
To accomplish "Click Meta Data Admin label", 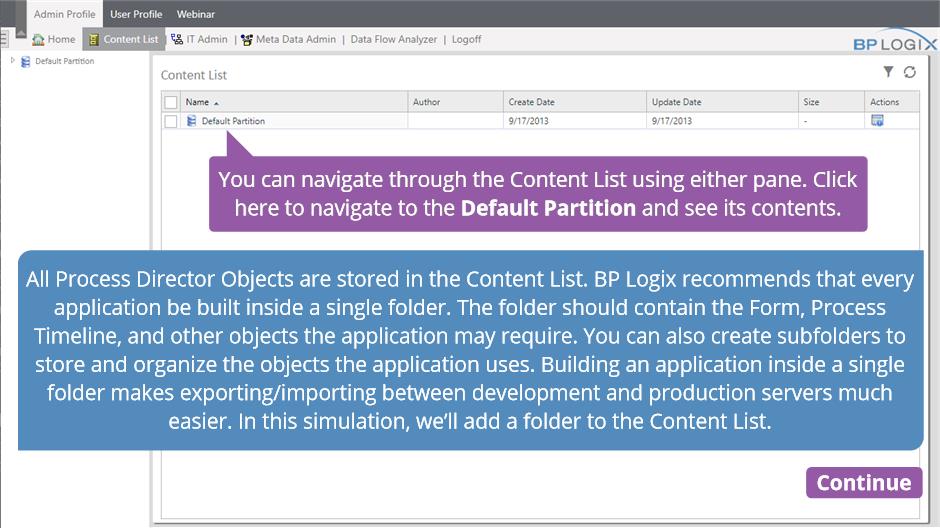I will pyautogui.click(x=296, y=40).
